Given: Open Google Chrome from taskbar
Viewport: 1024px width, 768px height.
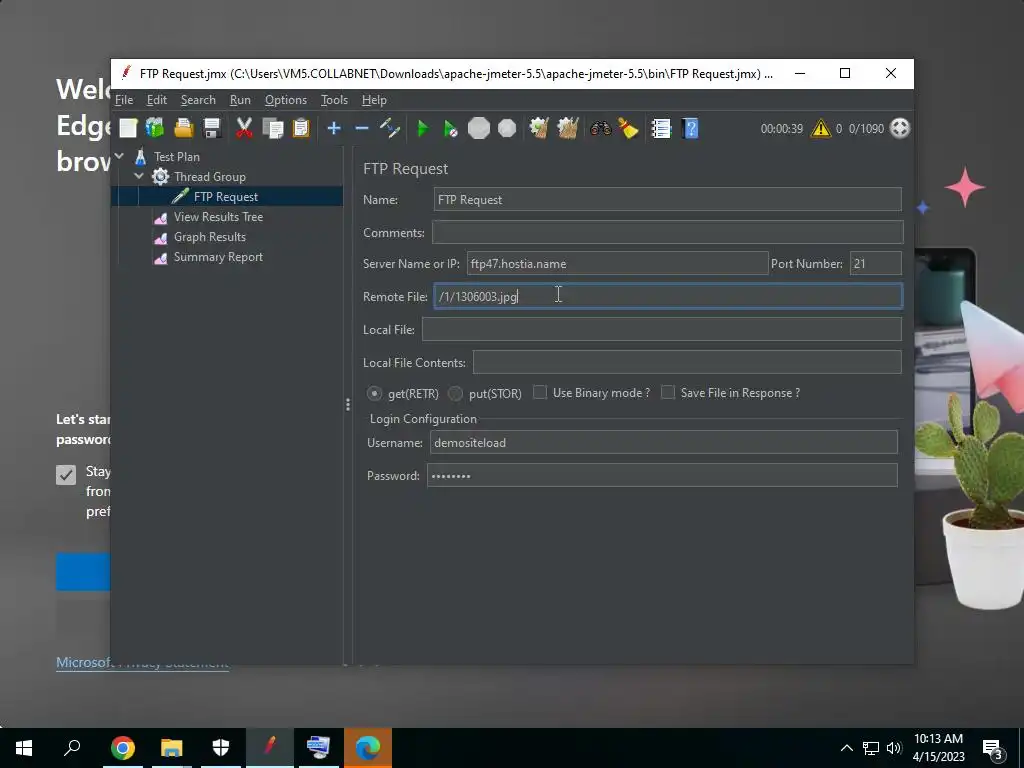Looking at the screenshot, I should (x=122, y=748).
